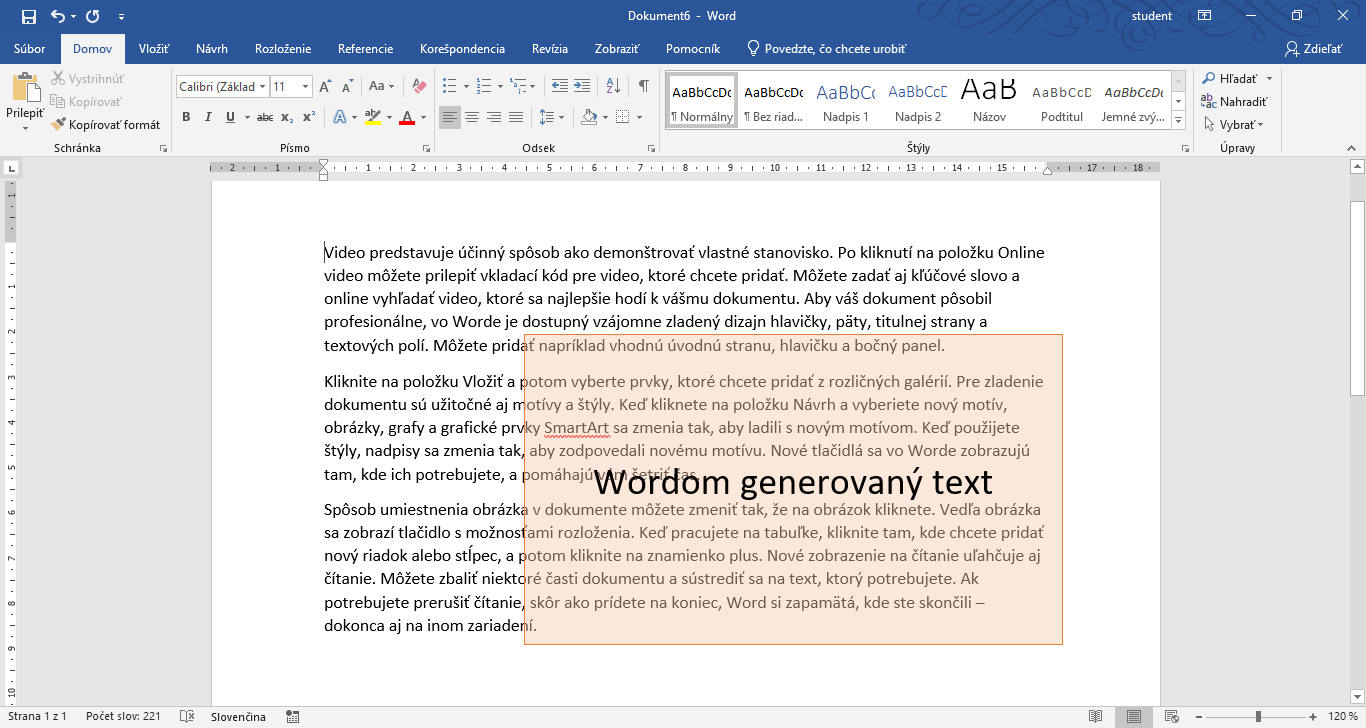Screen dimensions: 1366x728
Task: Click the shading paint bucket icon
Action: click(589, 117)
